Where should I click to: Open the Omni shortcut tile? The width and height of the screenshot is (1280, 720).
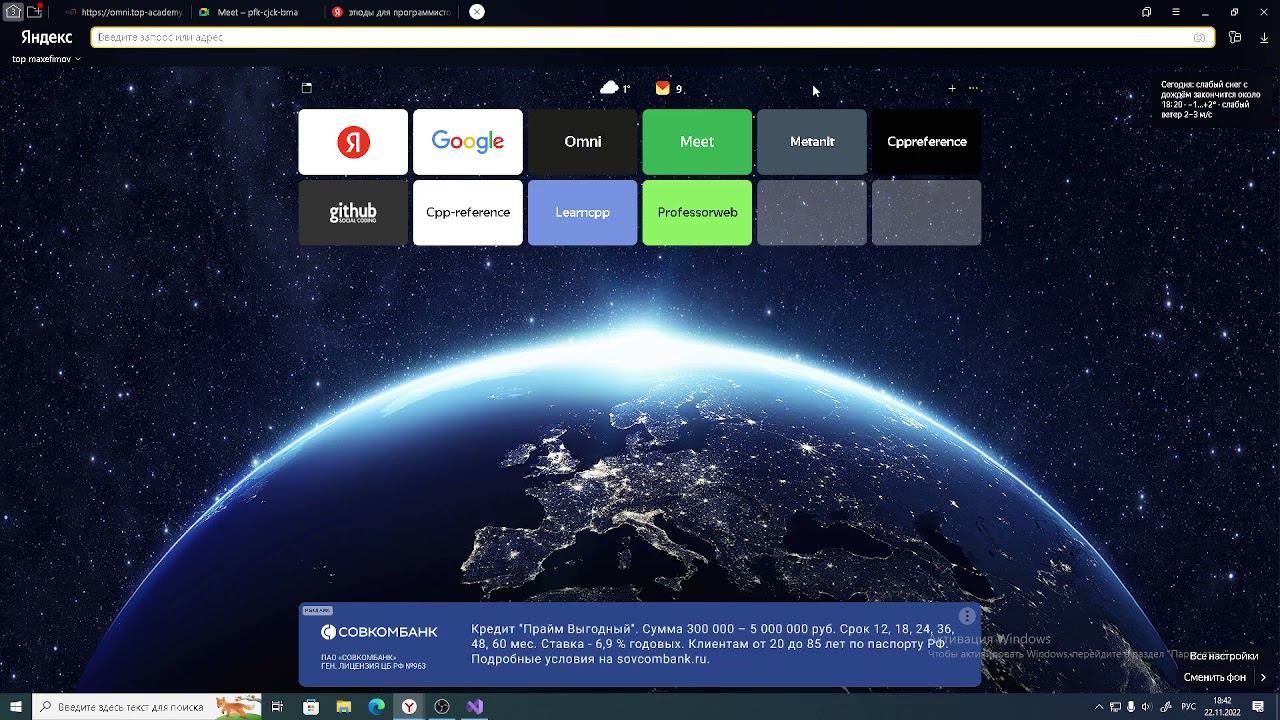[x=582, y=142]
